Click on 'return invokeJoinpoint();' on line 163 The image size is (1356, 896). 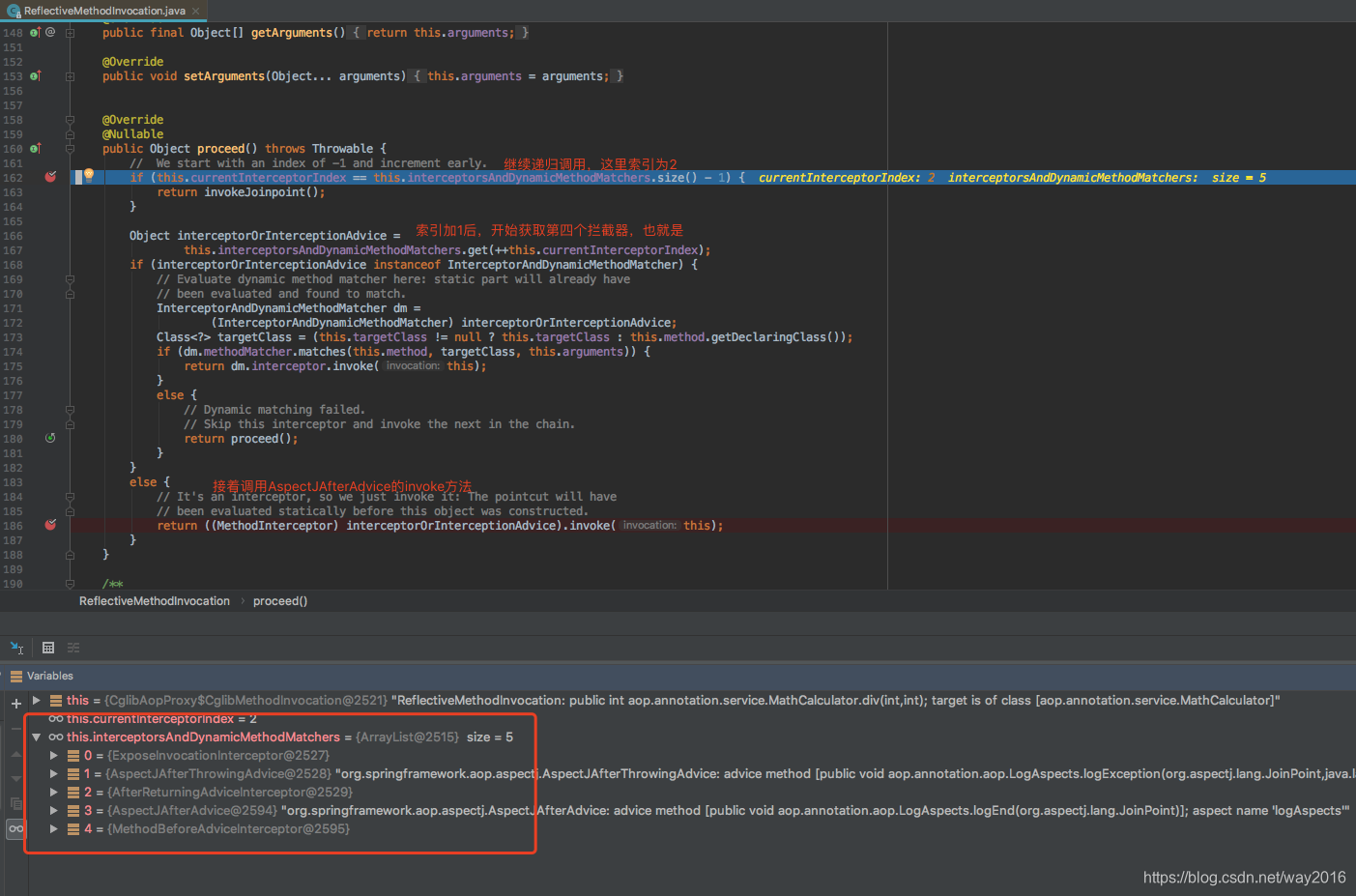click(241, 192)
